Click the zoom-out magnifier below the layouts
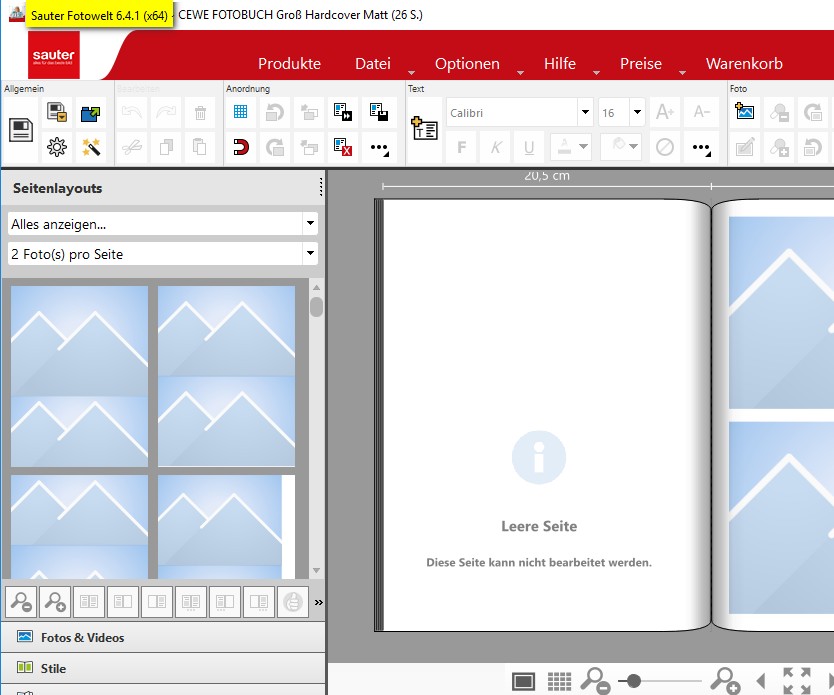 click(x=19, y=602)
